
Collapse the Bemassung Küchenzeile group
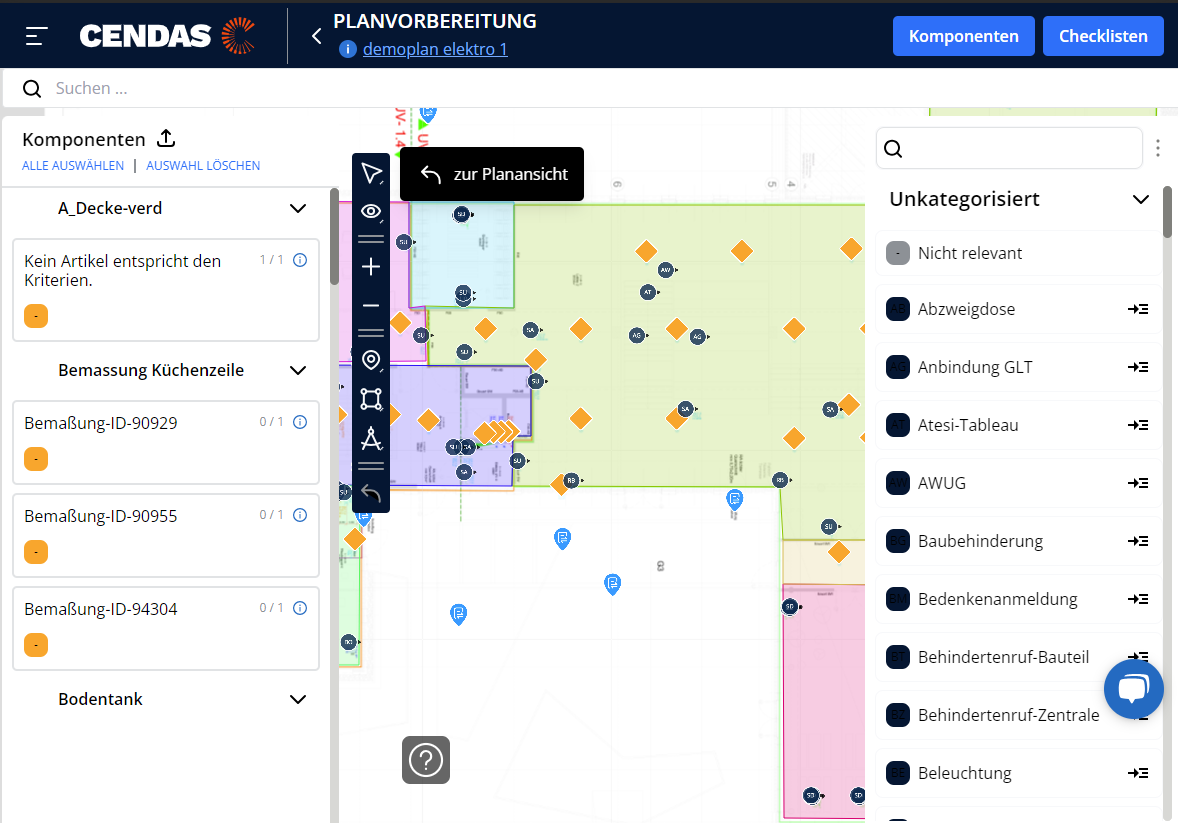[x=298, y=370]
